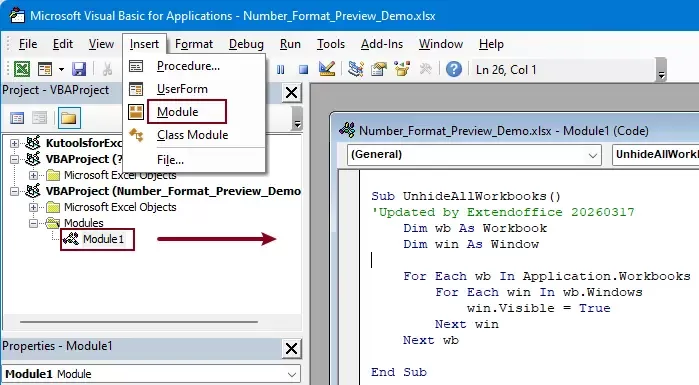Image resolution: width=699 pixels, height=385 pixels.
Task: Open the Module1 Module properties dropdown
Action: tap(292, 374)
